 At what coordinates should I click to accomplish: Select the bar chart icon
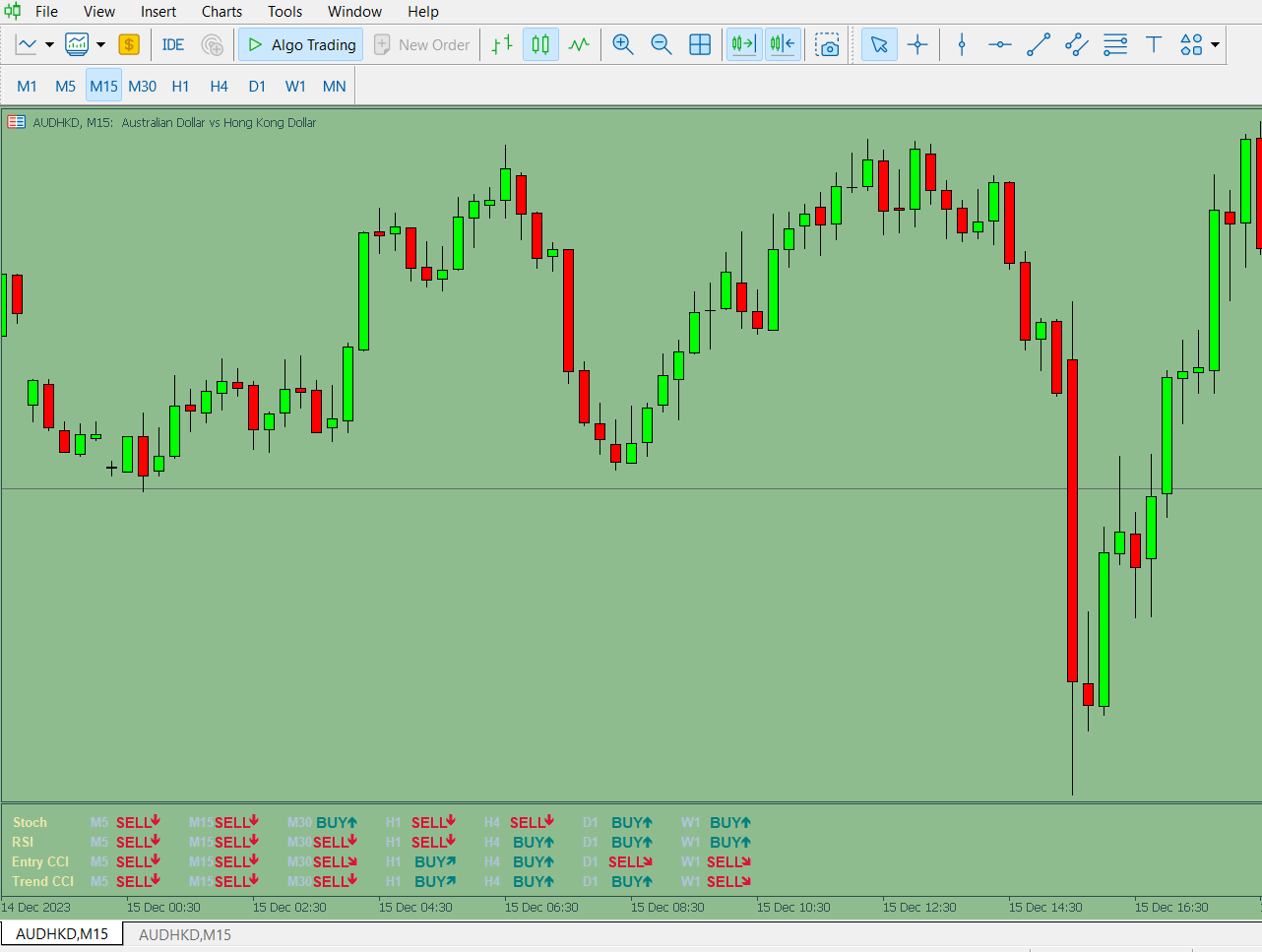click(x=502, y=44)
